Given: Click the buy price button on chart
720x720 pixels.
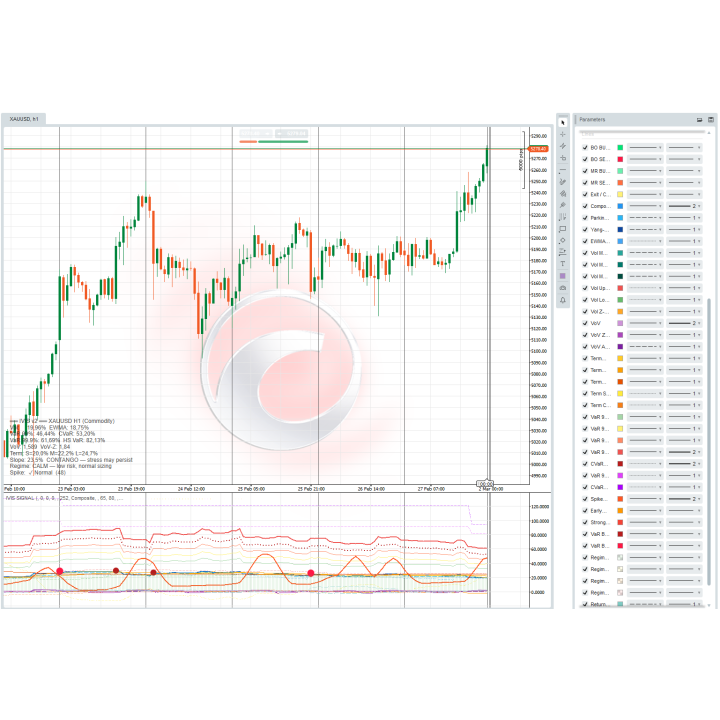Looking at the screenshot, I should pos(291,134).
